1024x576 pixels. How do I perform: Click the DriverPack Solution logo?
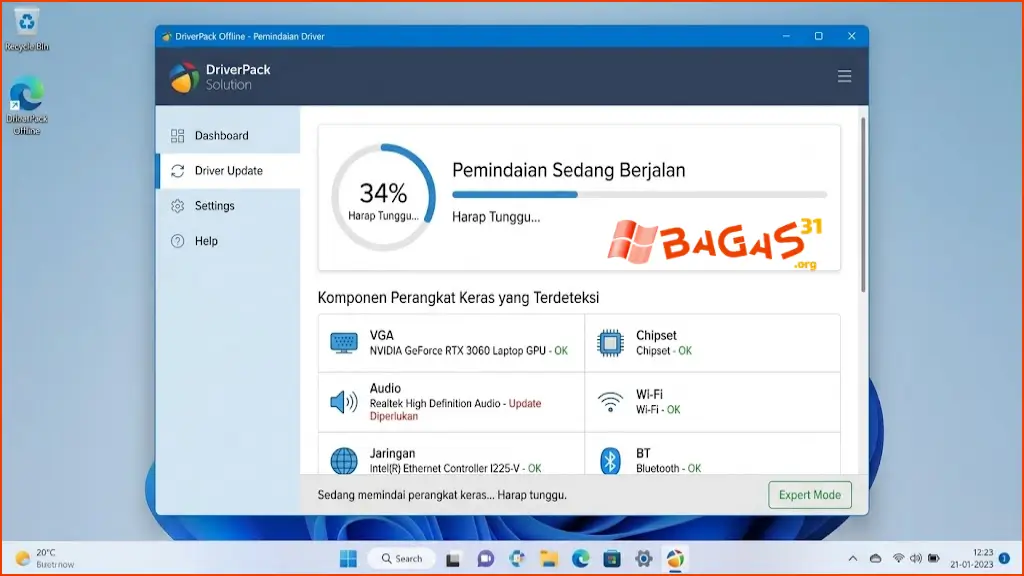(x=220, y=77)
